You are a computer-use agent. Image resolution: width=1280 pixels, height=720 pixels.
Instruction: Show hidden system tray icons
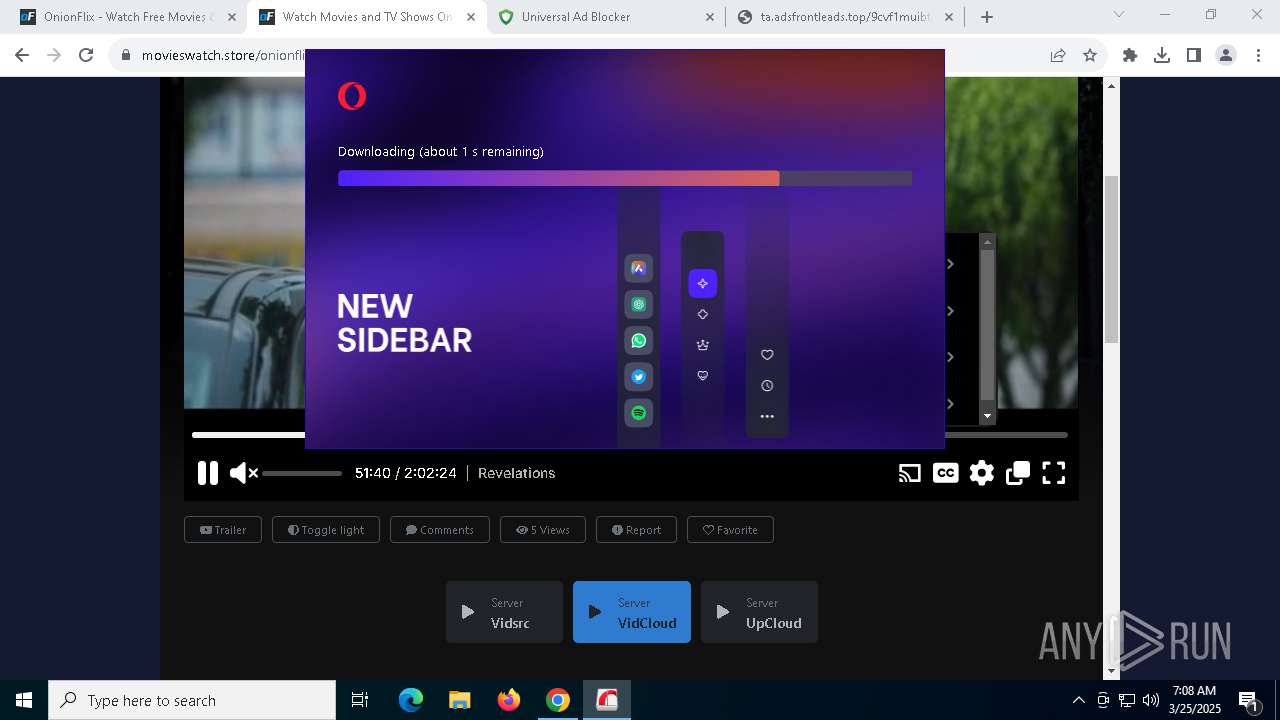click(x=1078, y=700)
